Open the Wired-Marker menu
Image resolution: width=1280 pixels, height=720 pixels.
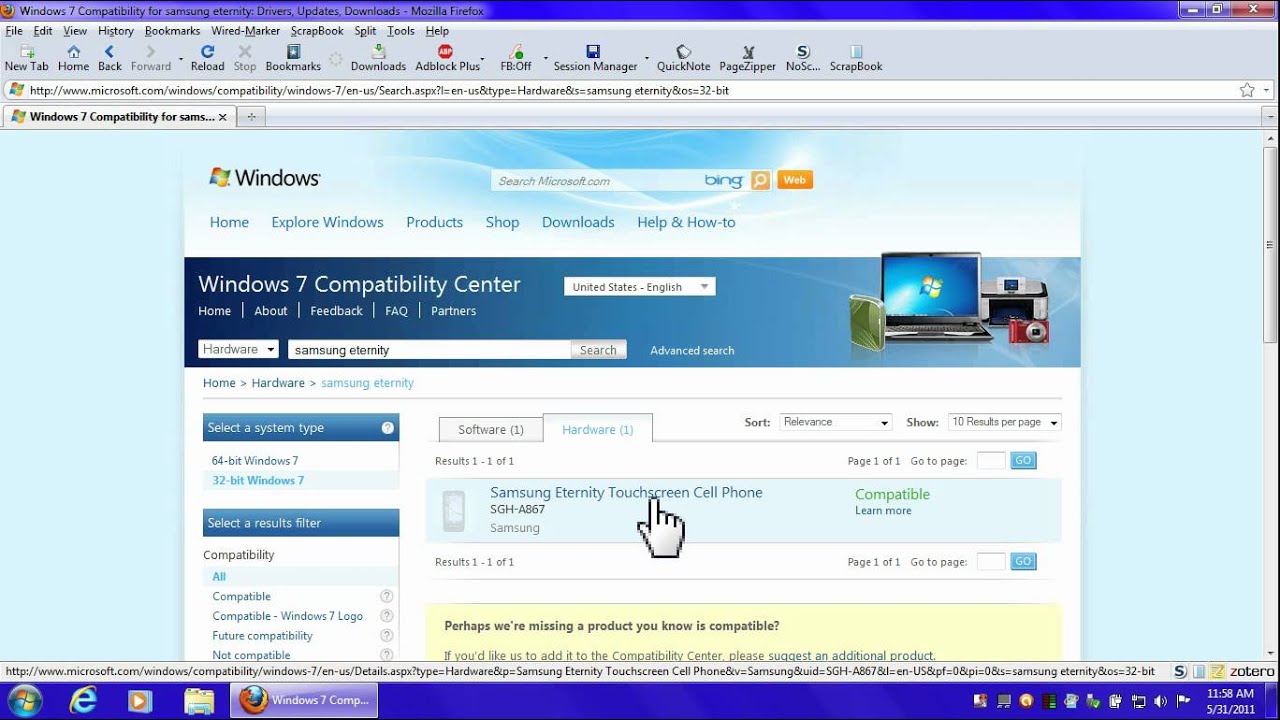(245, 31)
